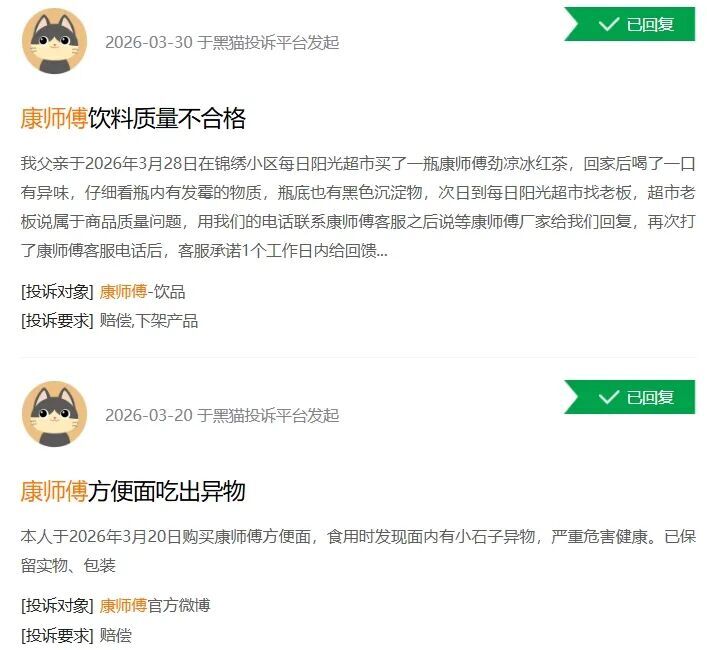Screen dimensions: 707x650
Task: Click the 投诉要求 赔偿 line of second complaint
Action: pyautogui.click(x=76, y=636)
